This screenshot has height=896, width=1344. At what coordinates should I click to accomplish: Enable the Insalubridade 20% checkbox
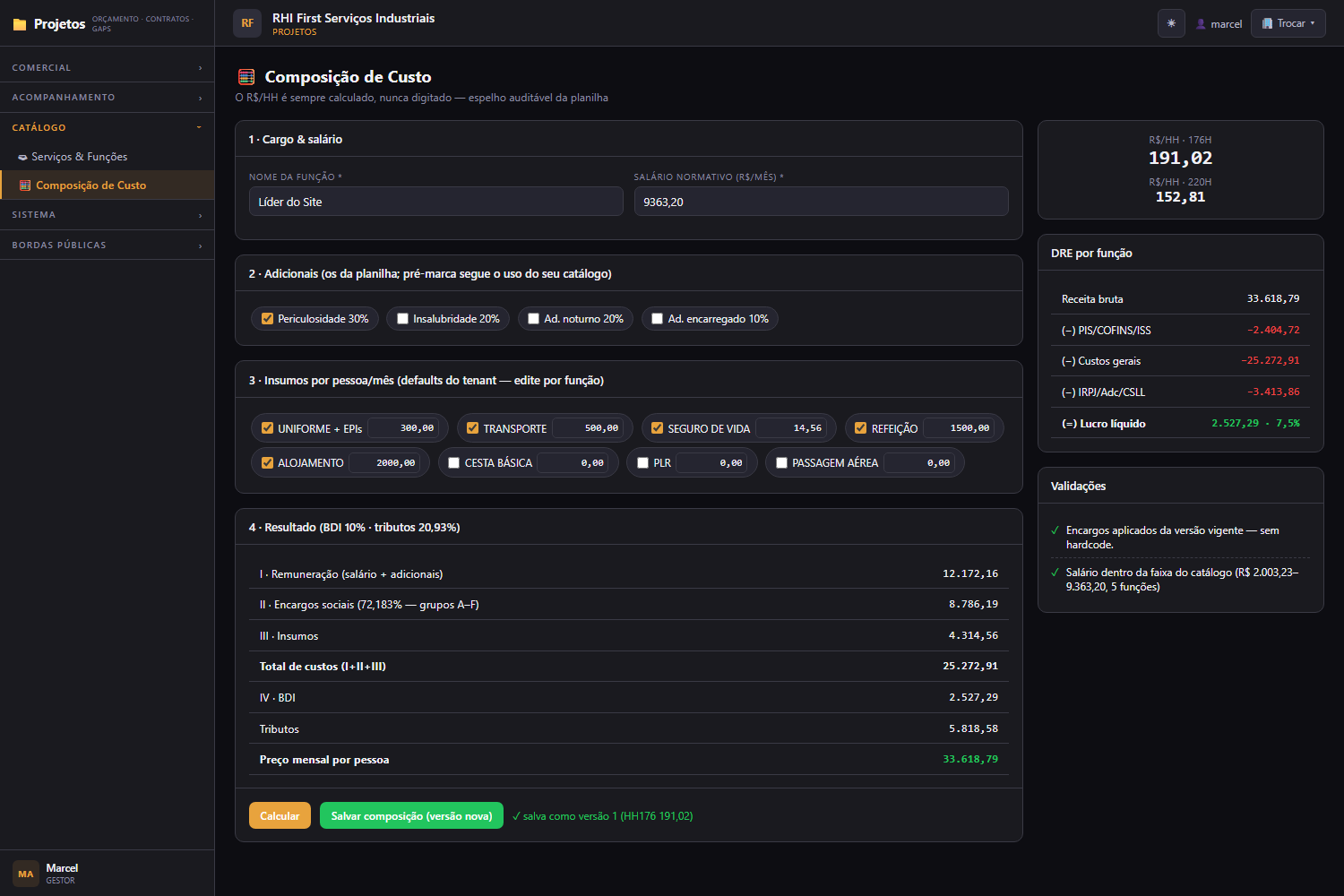[403, 319]
